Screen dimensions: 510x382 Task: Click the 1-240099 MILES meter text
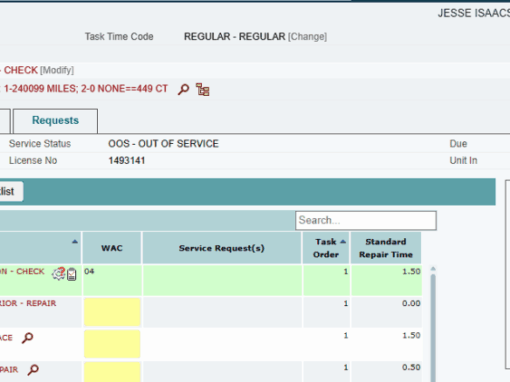[x=40, y=89]
